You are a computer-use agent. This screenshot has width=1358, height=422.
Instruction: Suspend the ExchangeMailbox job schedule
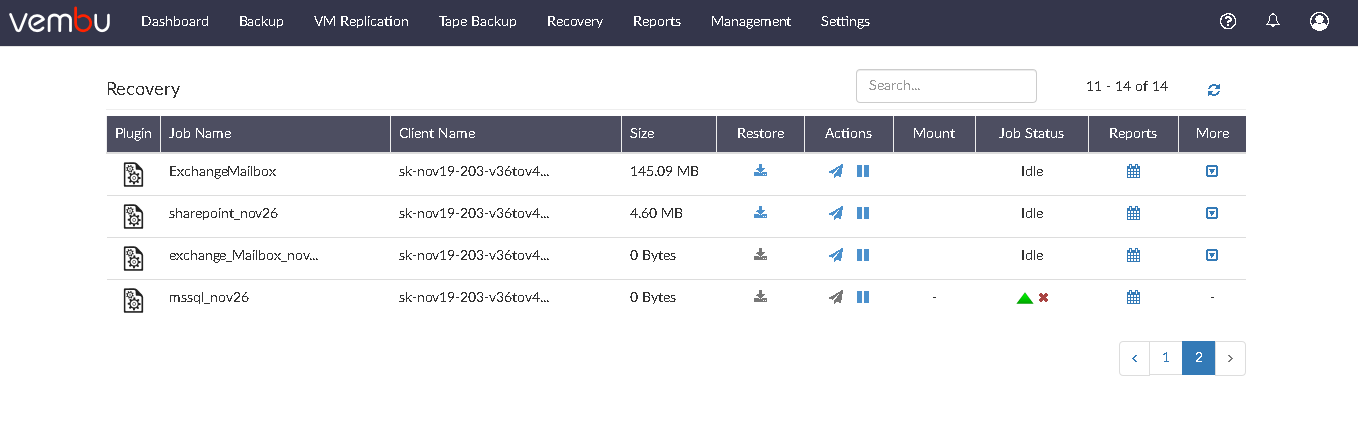coord(863,171)
